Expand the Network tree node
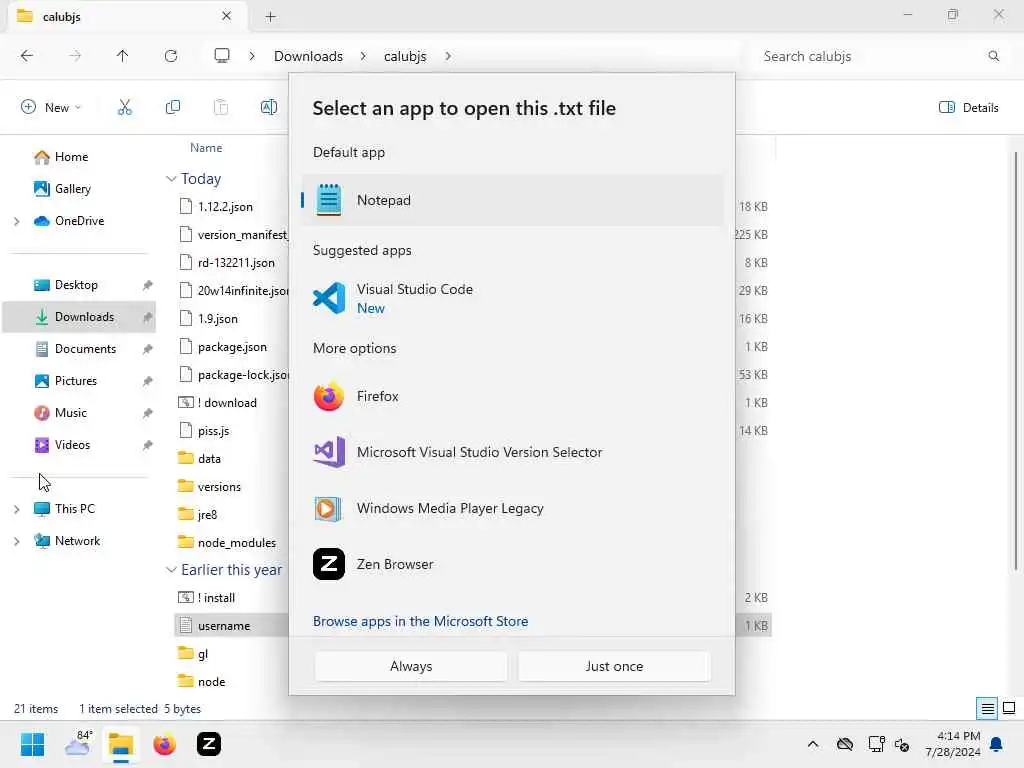The image size is (1024, 768). click(17, 541)
